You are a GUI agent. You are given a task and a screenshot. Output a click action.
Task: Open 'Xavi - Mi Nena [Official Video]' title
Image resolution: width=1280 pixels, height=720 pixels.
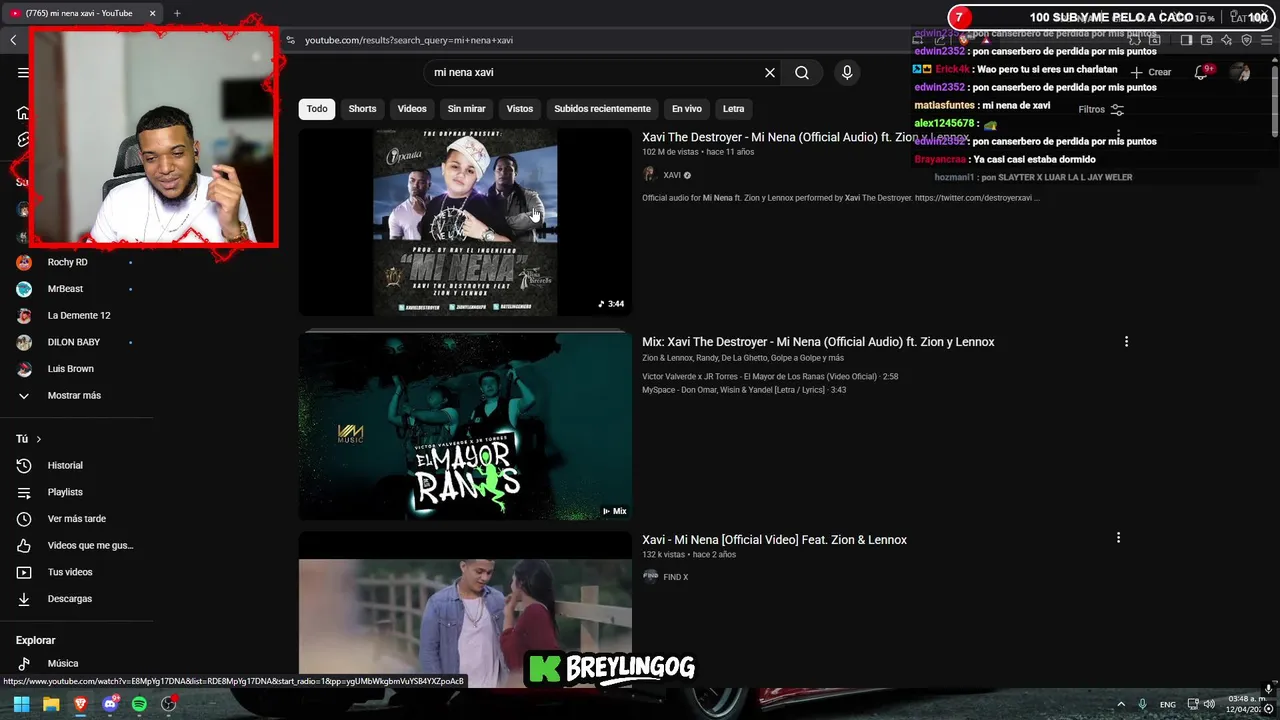(x=774, y=540)
